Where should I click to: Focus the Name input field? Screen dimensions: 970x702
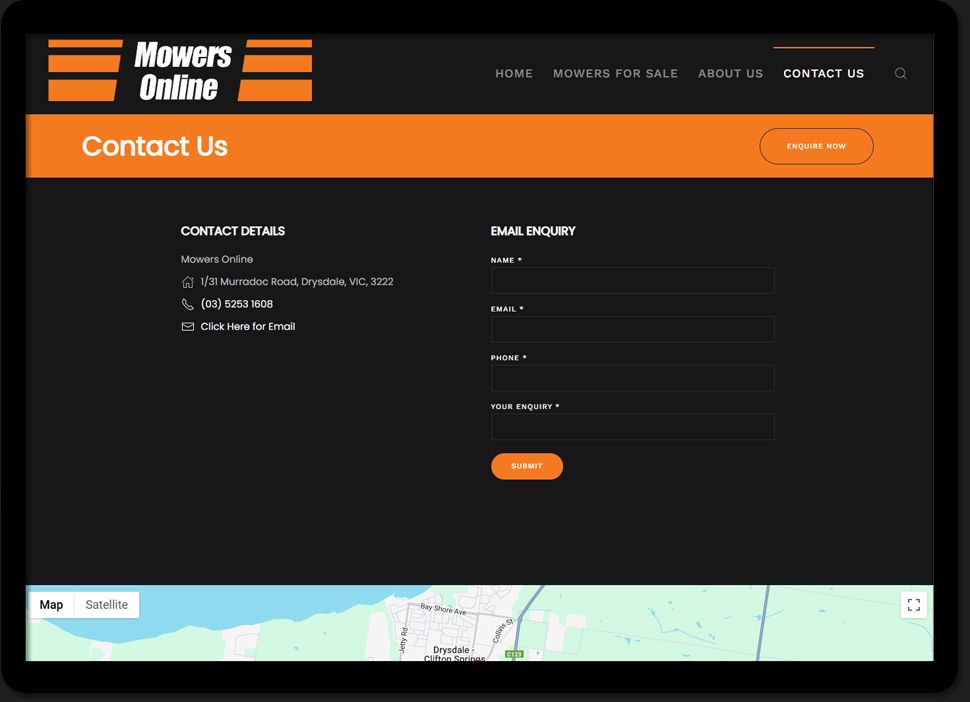[x=632, y=281]
